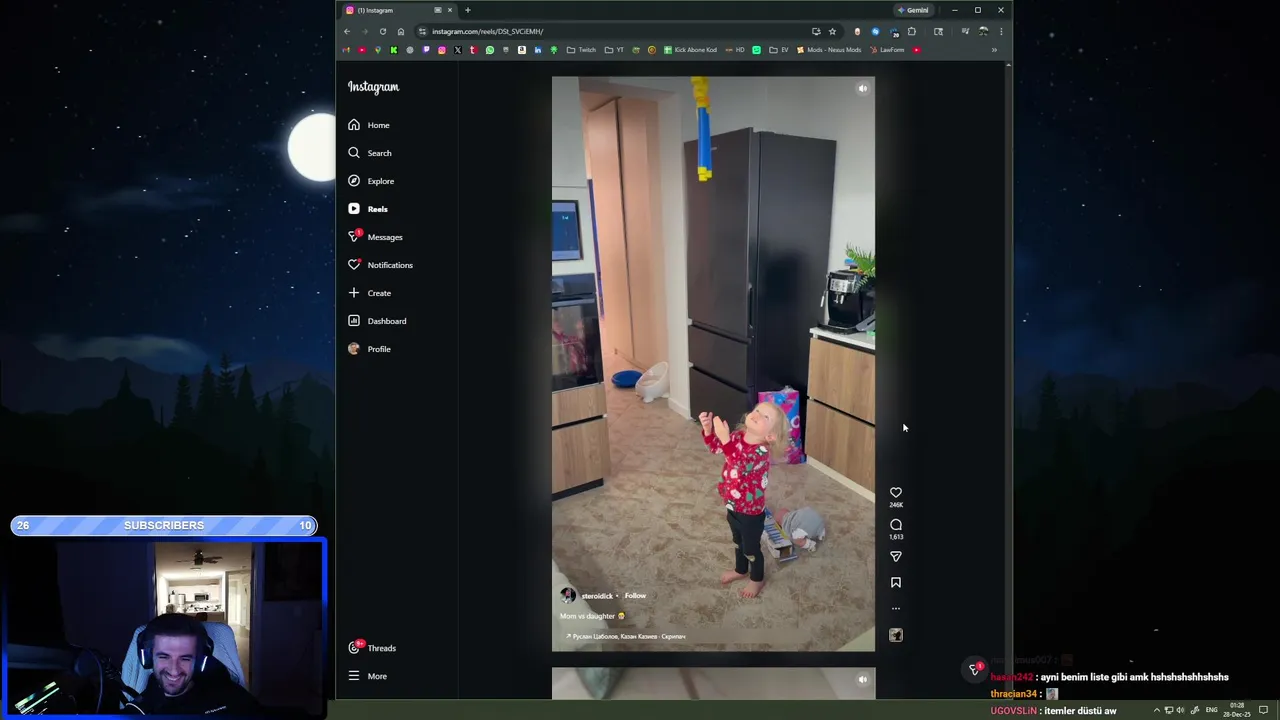Open Windows notification center icon
The width and height of the screenshot is (1280, 720).
tap(1263, 710)
